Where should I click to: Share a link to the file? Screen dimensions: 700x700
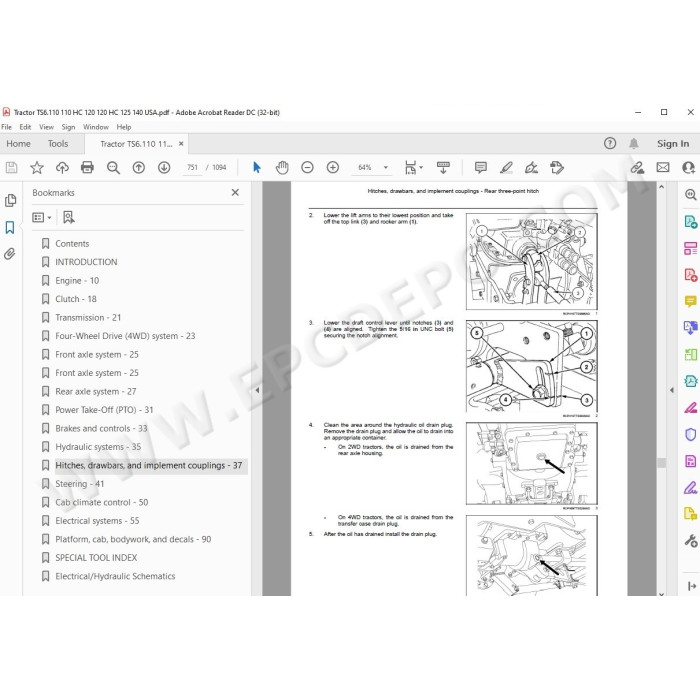click(637, 168)
